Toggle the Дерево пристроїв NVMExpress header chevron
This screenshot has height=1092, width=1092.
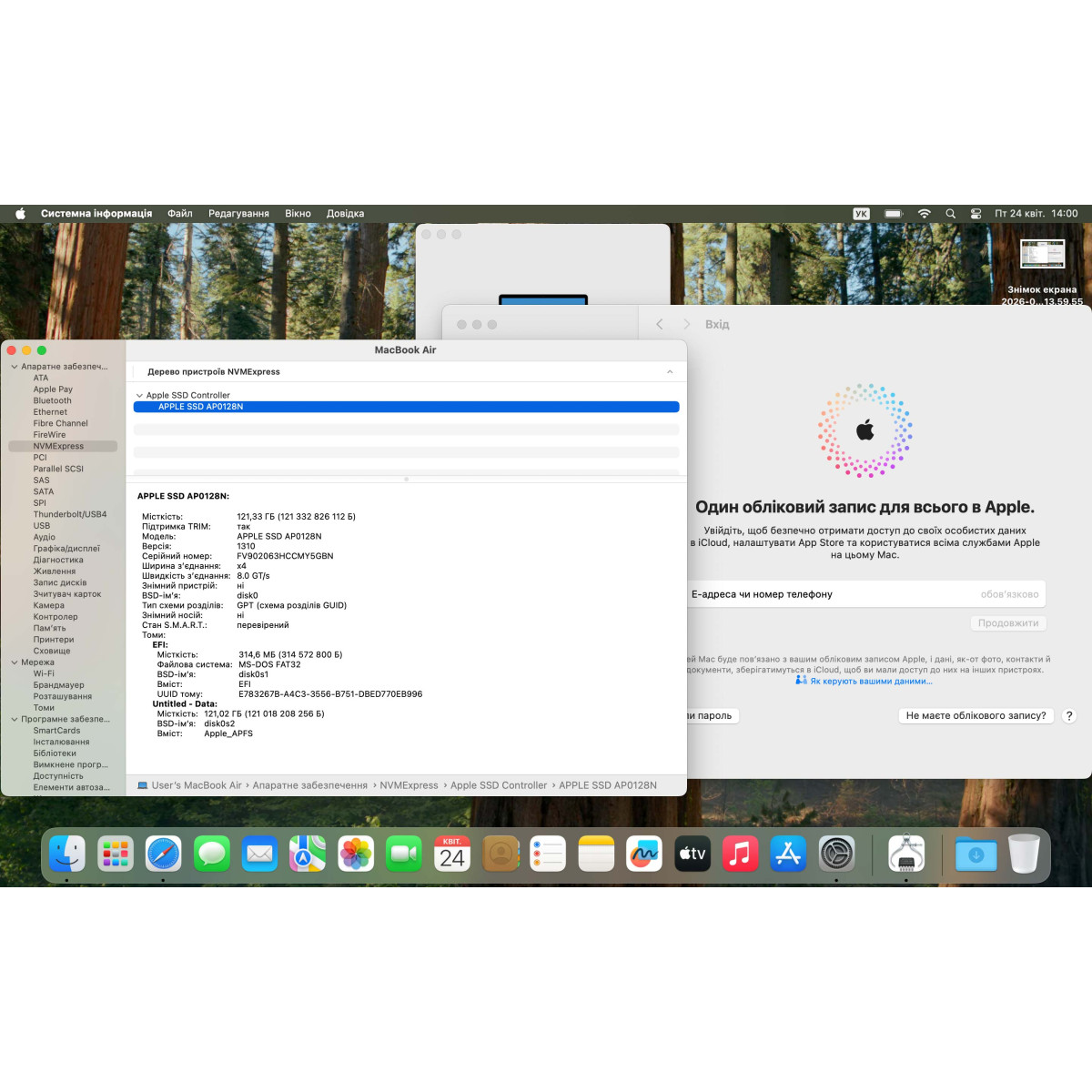670,371
